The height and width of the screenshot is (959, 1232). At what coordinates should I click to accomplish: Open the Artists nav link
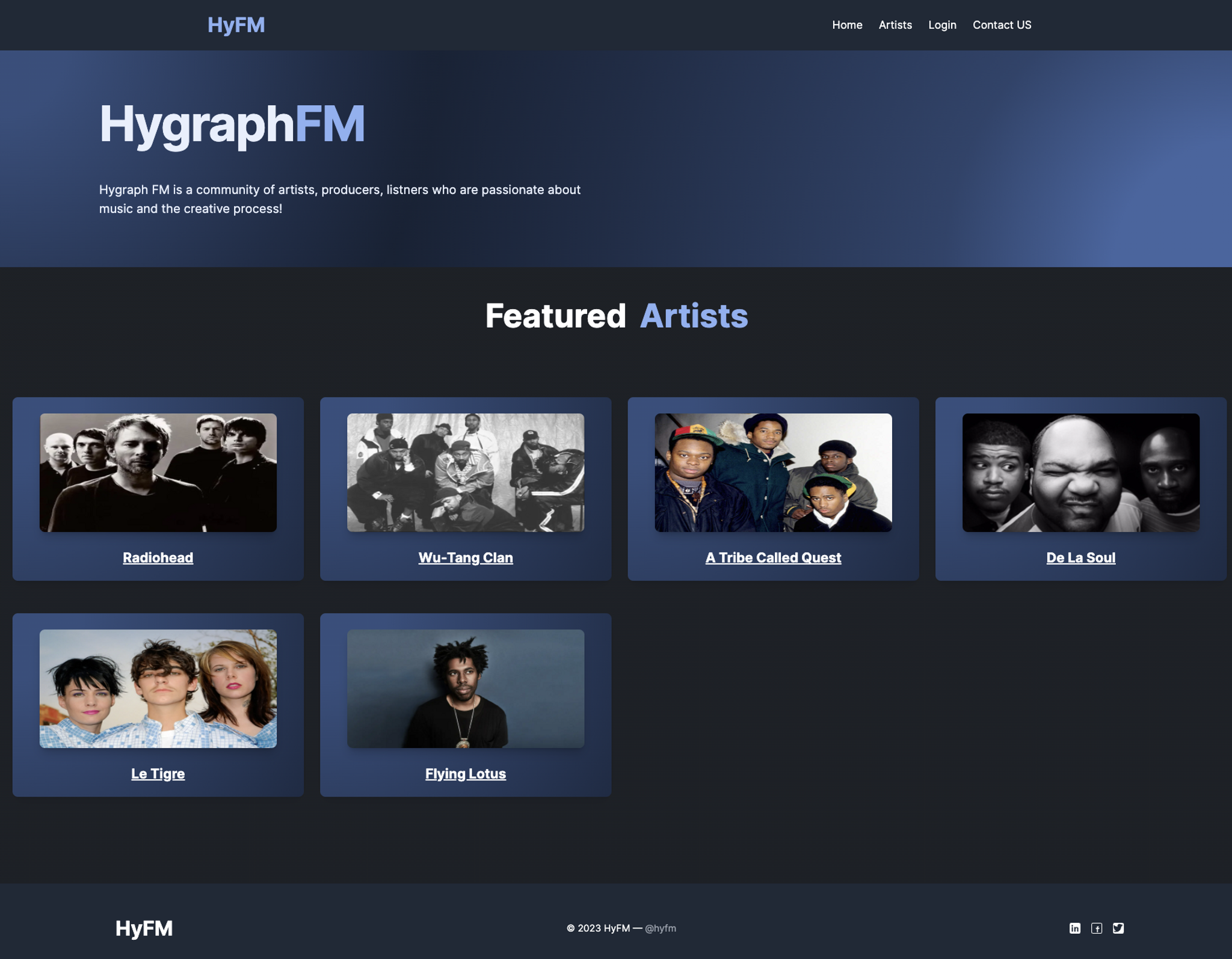click(895, 25)
